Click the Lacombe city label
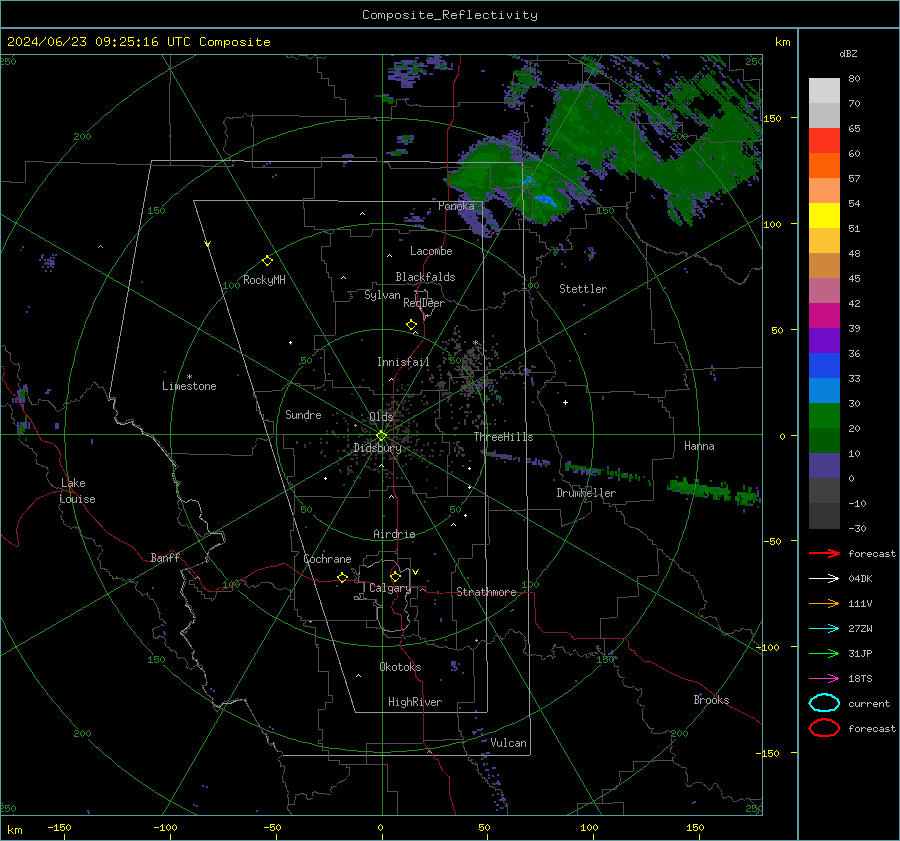Image resolution: width=900 pixels, height=841 pixels. point(431,251)
